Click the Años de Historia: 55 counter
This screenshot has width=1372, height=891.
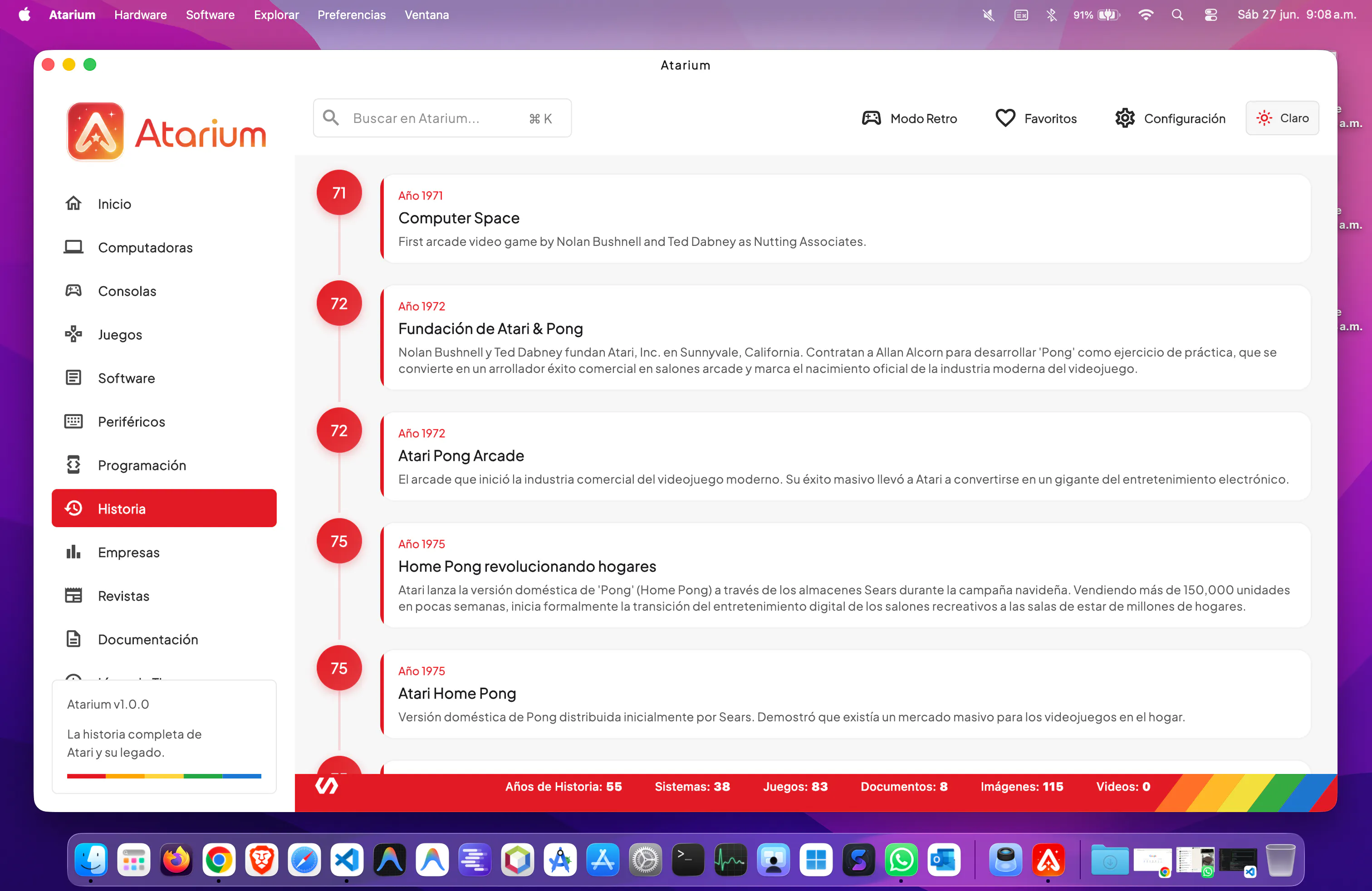(x=563, y=786)
